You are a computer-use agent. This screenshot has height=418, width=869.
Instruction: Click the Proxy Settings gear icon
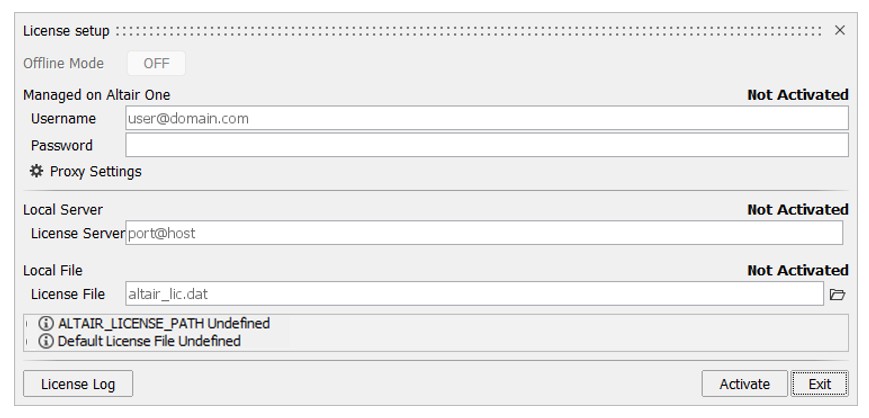[37, 171]
